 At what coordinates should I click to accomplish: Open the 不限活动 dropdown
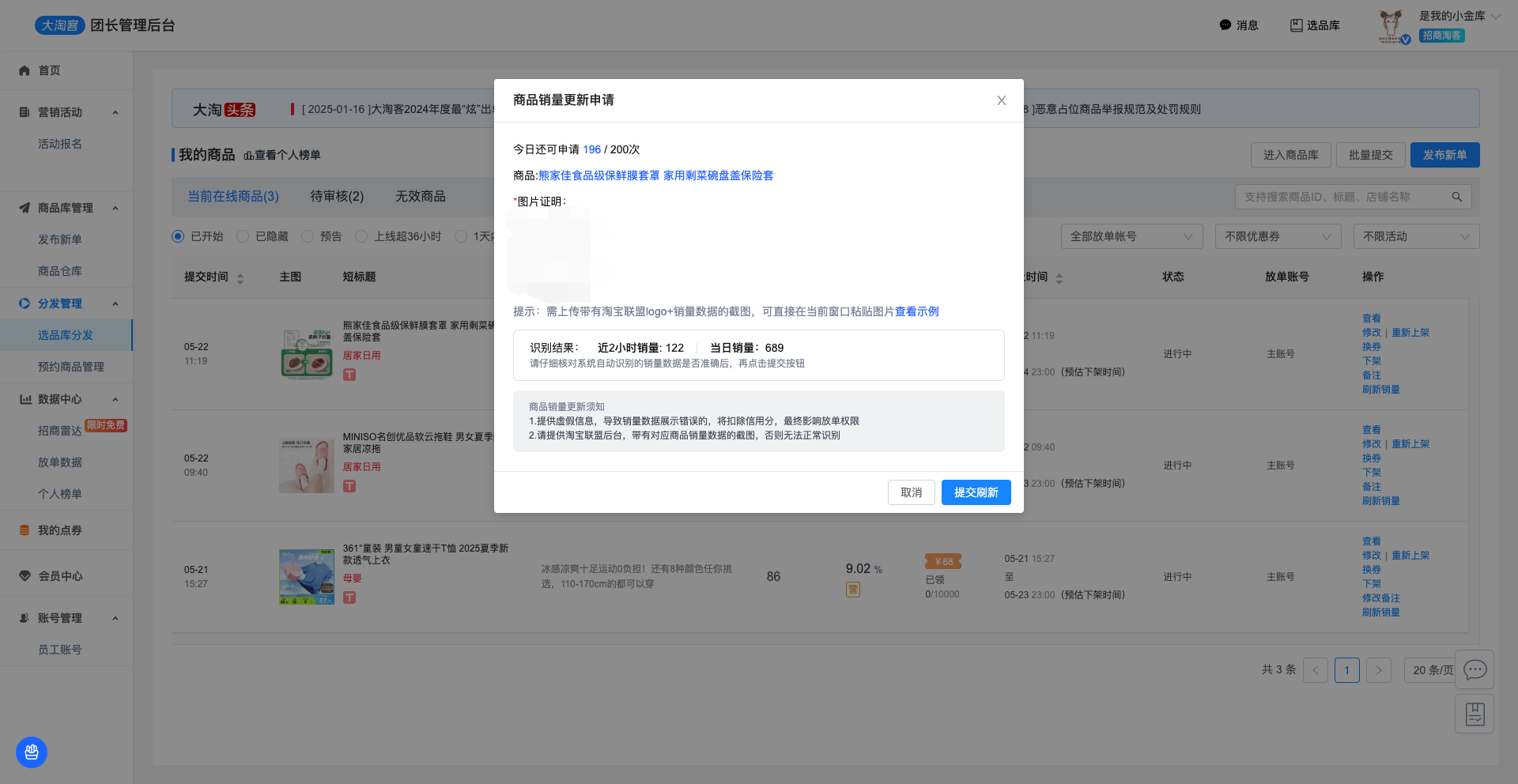click(x=1415, y=236)
